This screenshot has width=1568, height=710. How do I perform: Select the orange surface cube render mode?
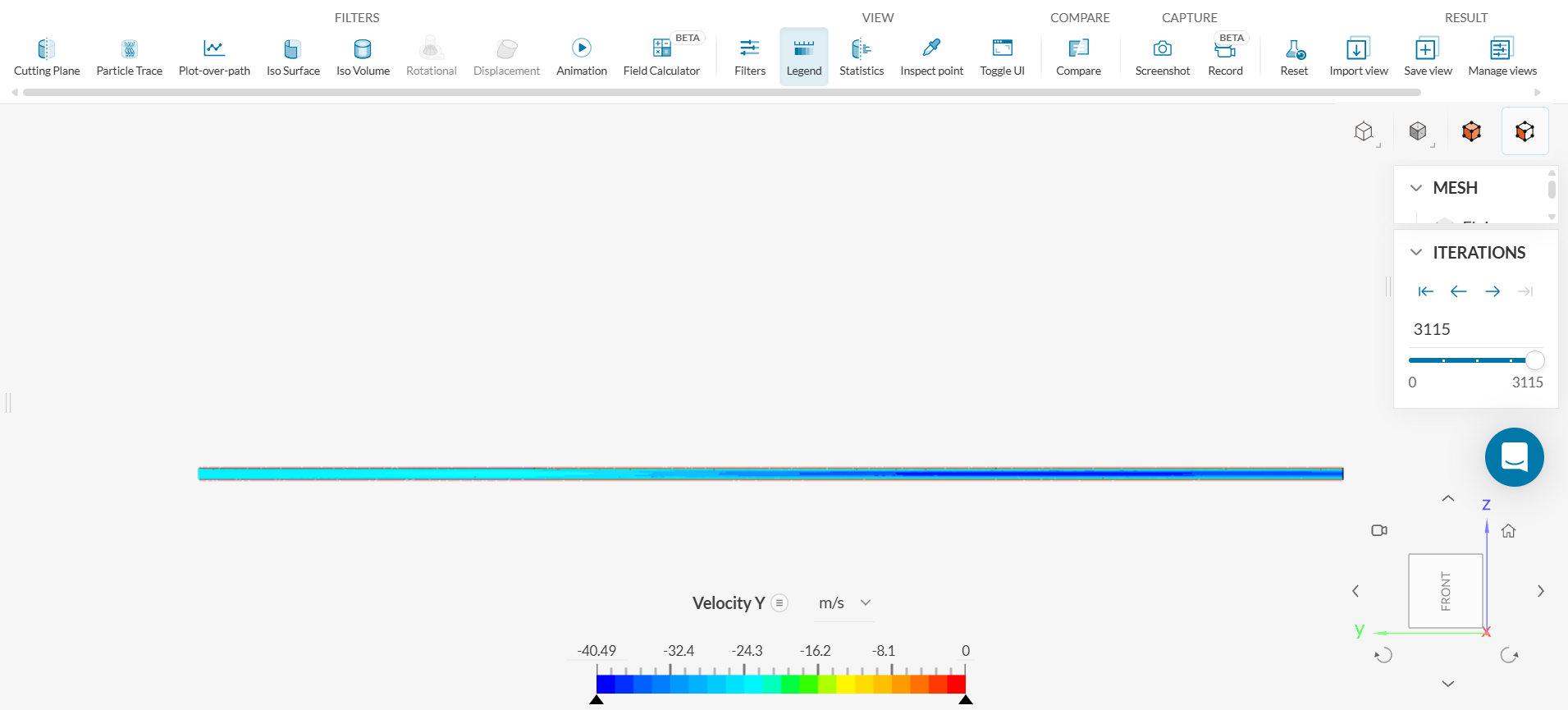click(x=1472, y=131)
